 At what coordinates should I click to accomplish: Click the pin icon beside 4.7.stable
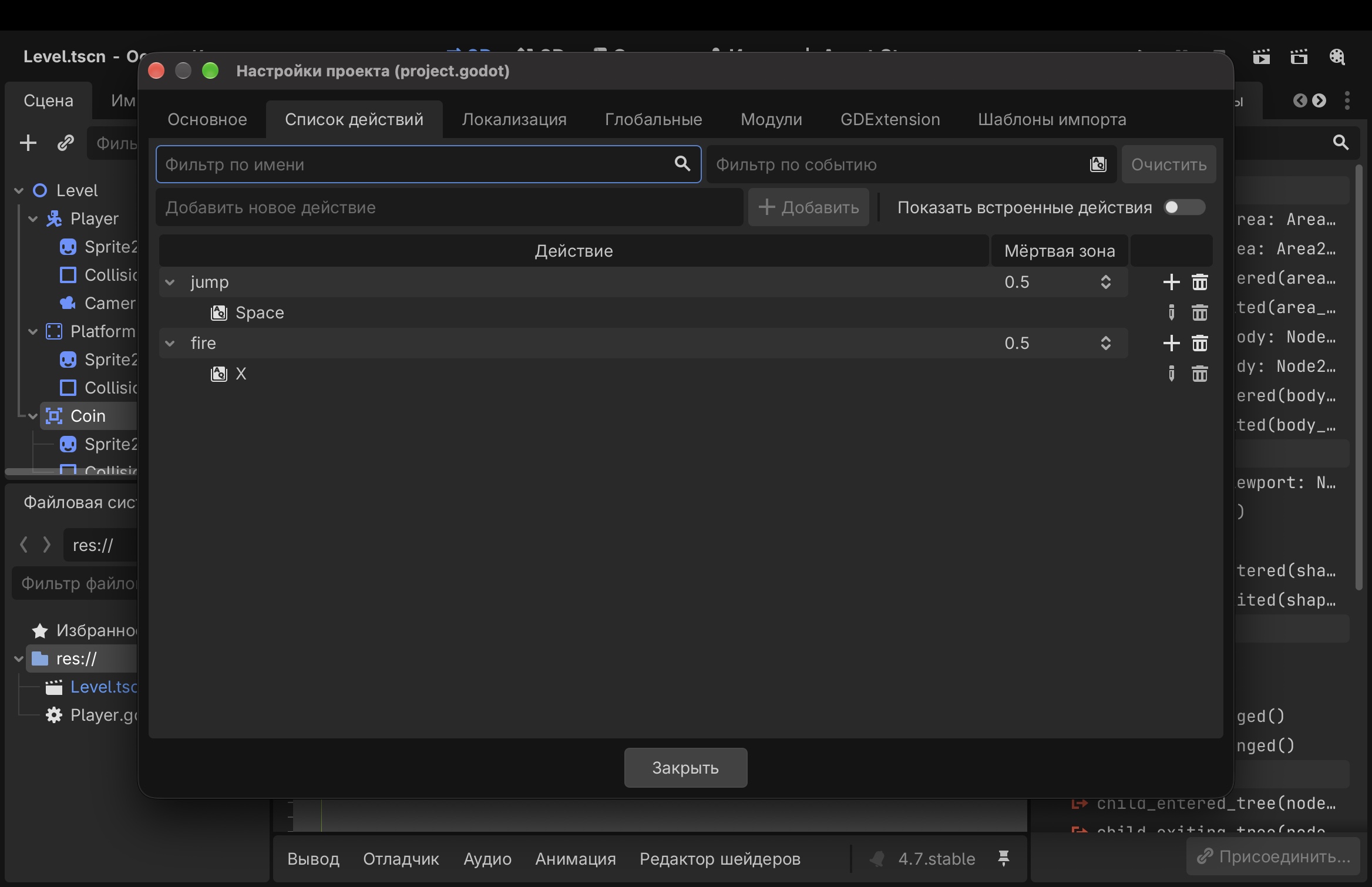(x=1003, y=858)
